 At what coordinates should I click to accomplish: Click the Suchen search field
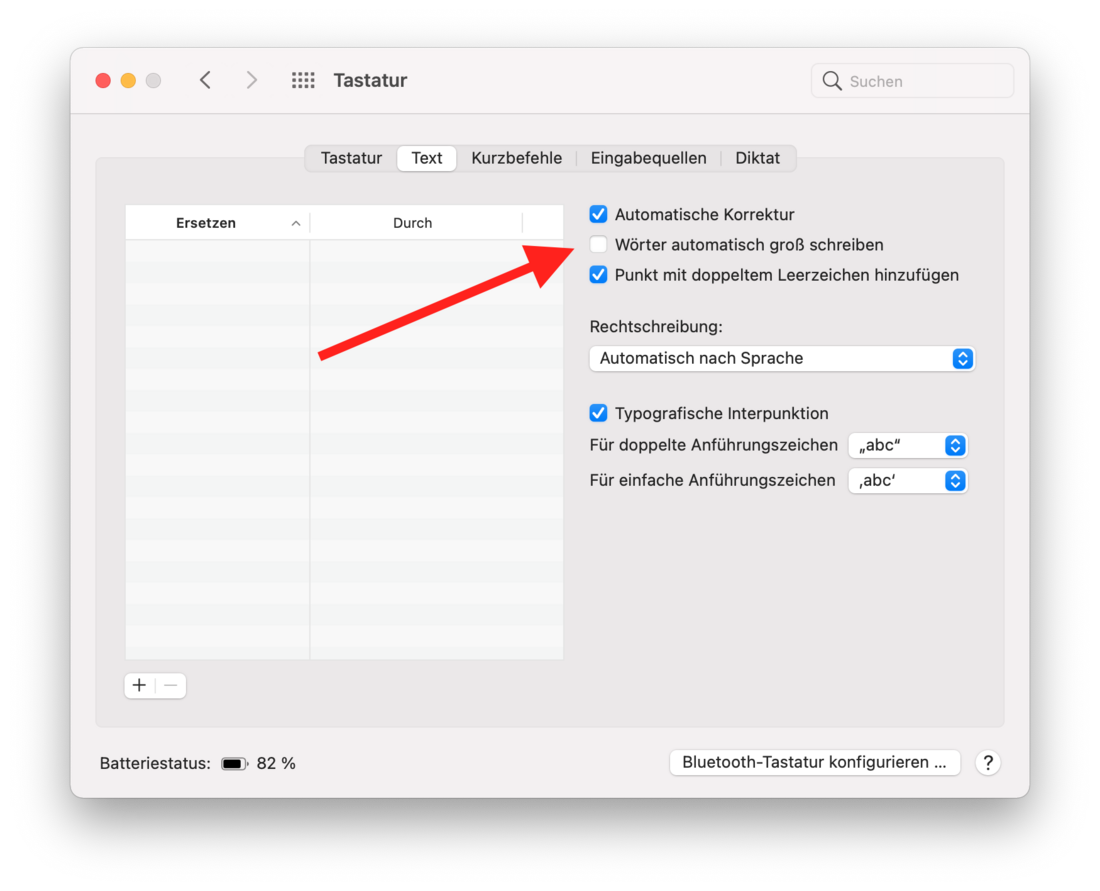click(x=925, y=81)
